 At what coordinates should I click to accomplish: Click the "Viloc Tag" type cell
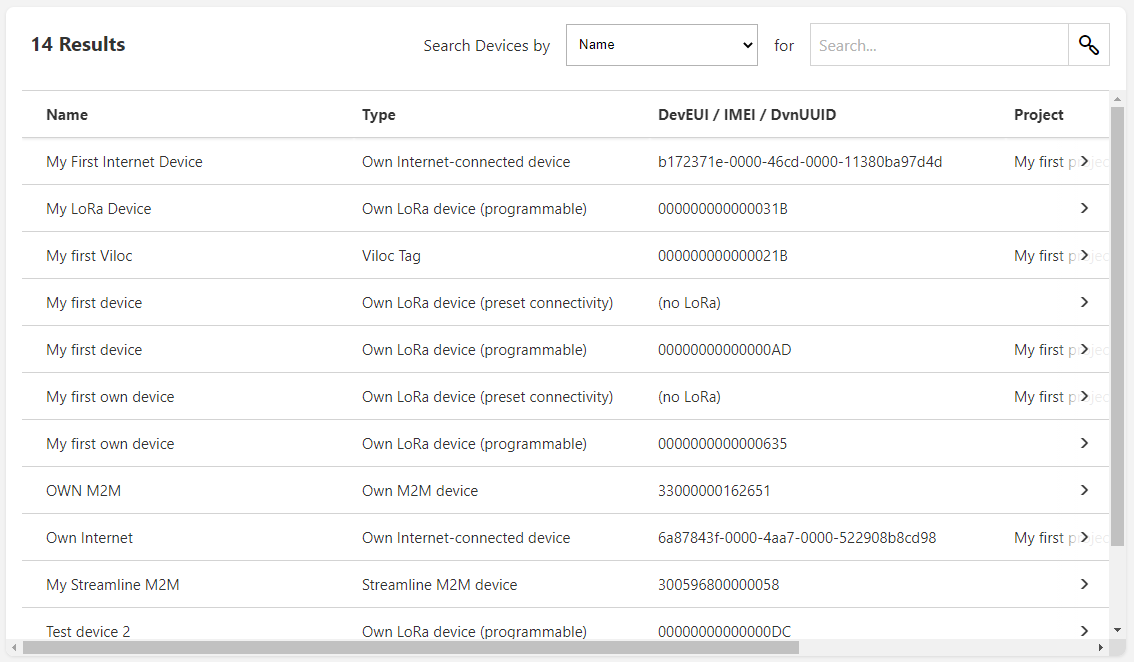(391, 256)
